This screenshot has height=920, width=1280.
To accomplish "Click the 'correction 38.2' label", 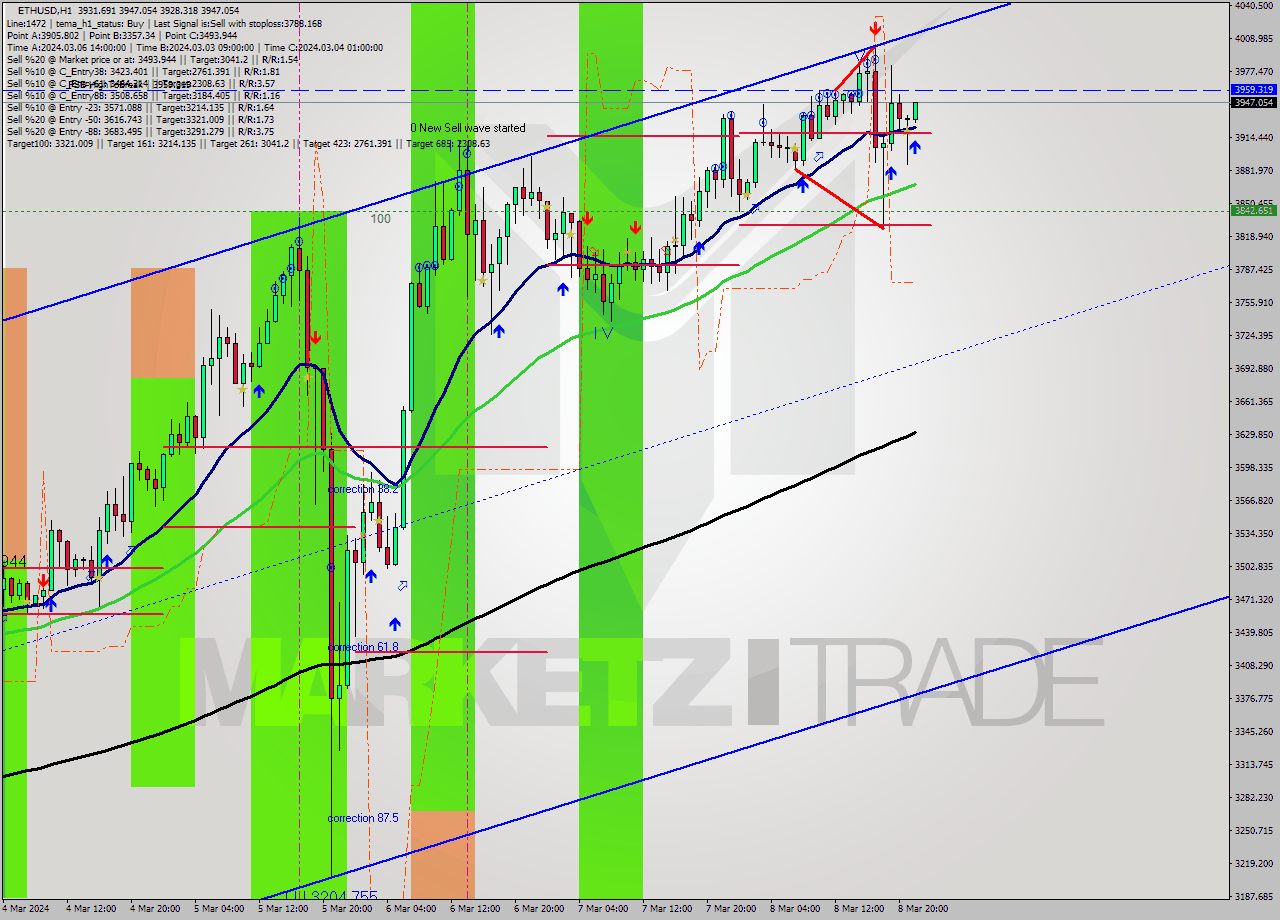I will [363, 489].
